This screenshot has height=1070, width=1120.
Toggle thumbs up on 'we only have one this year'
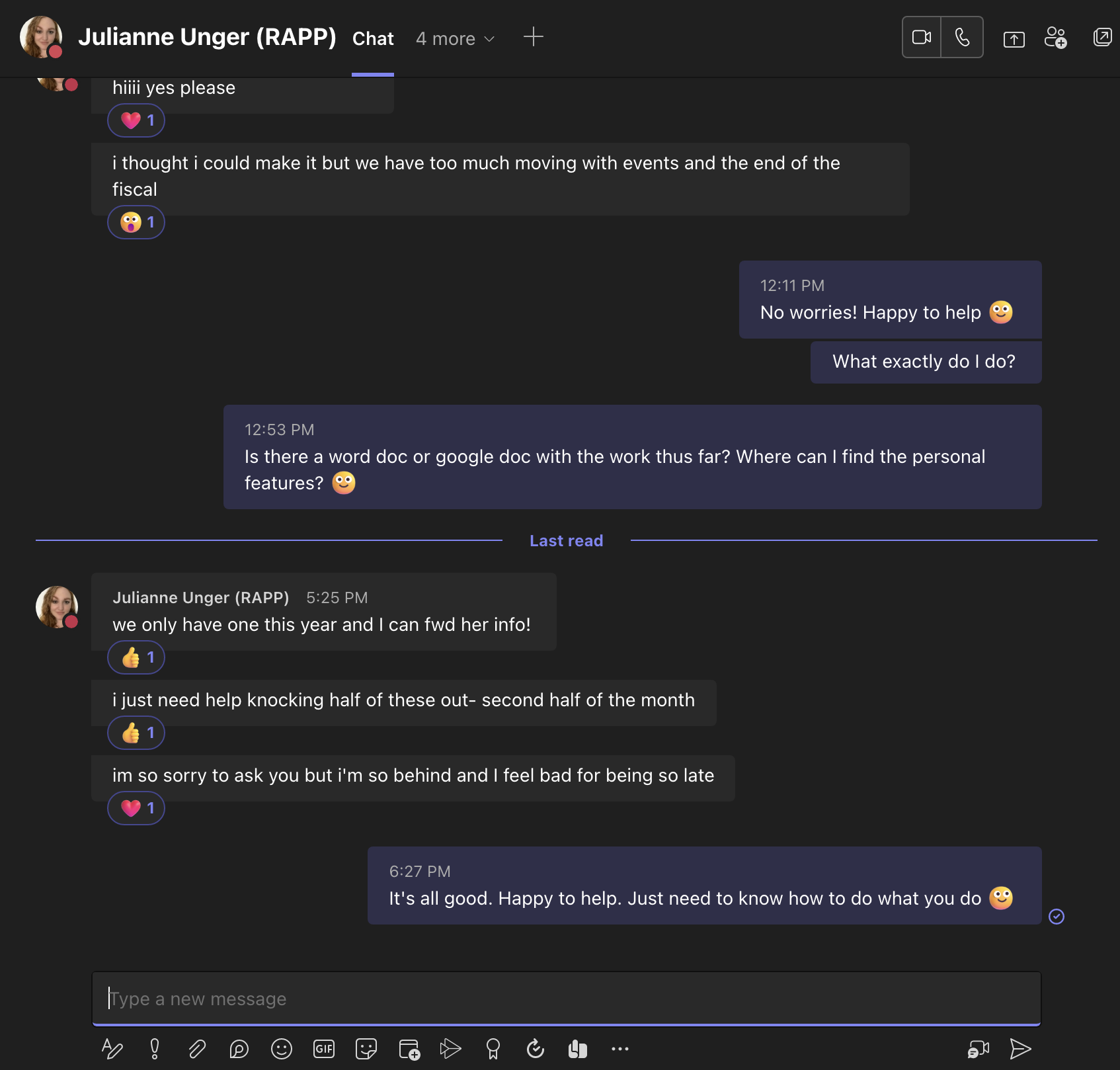[136, 657]
